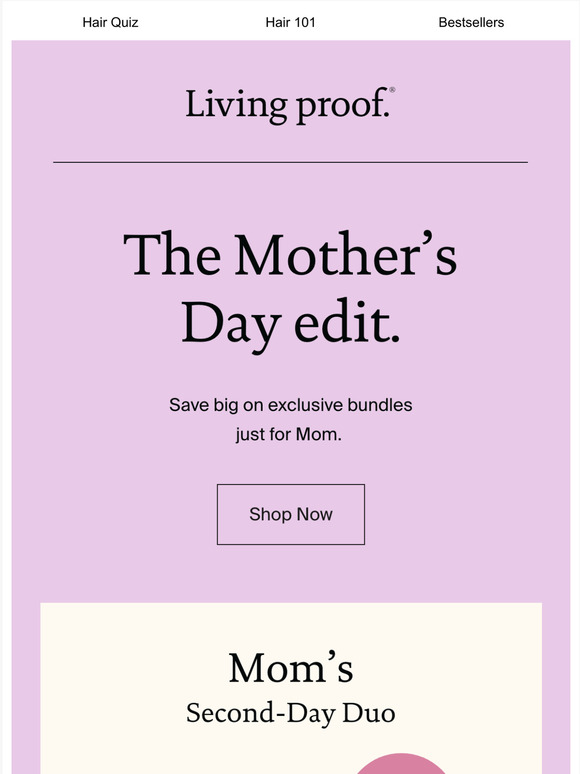Click the "Mom's" bundle heading
This screenshot has height=774, width=580.
pyautogui.click(x=291, y=668)
